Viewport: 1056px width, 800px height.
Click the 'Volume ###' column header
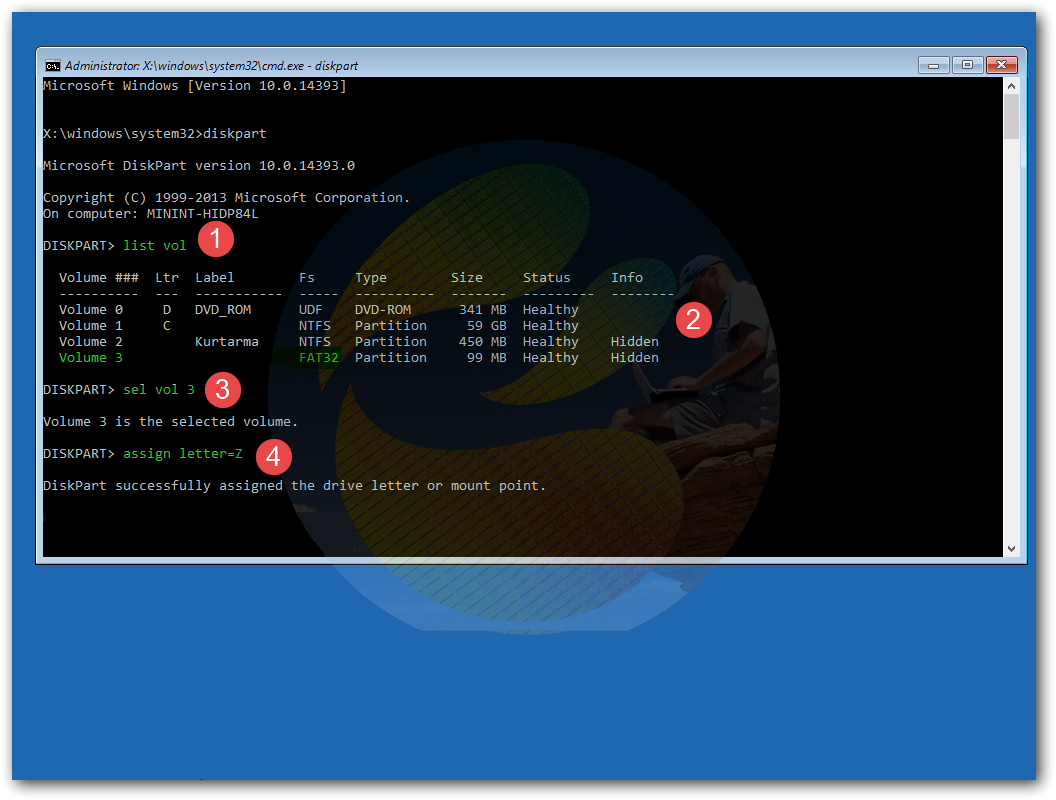tap(98, 277)
